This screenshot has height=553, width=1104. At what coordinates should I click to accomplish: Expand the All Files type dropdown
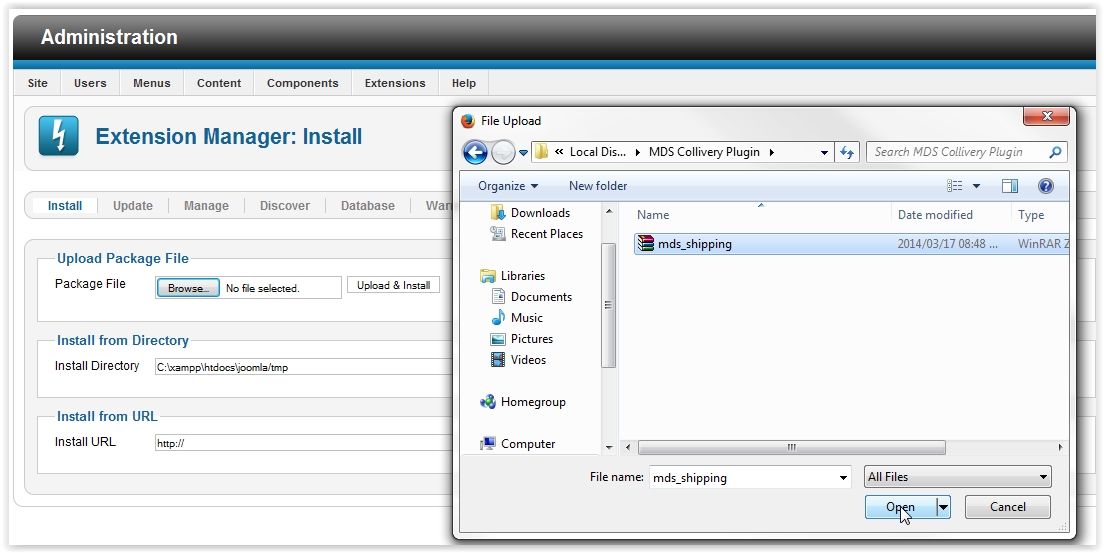pos(958,477)
